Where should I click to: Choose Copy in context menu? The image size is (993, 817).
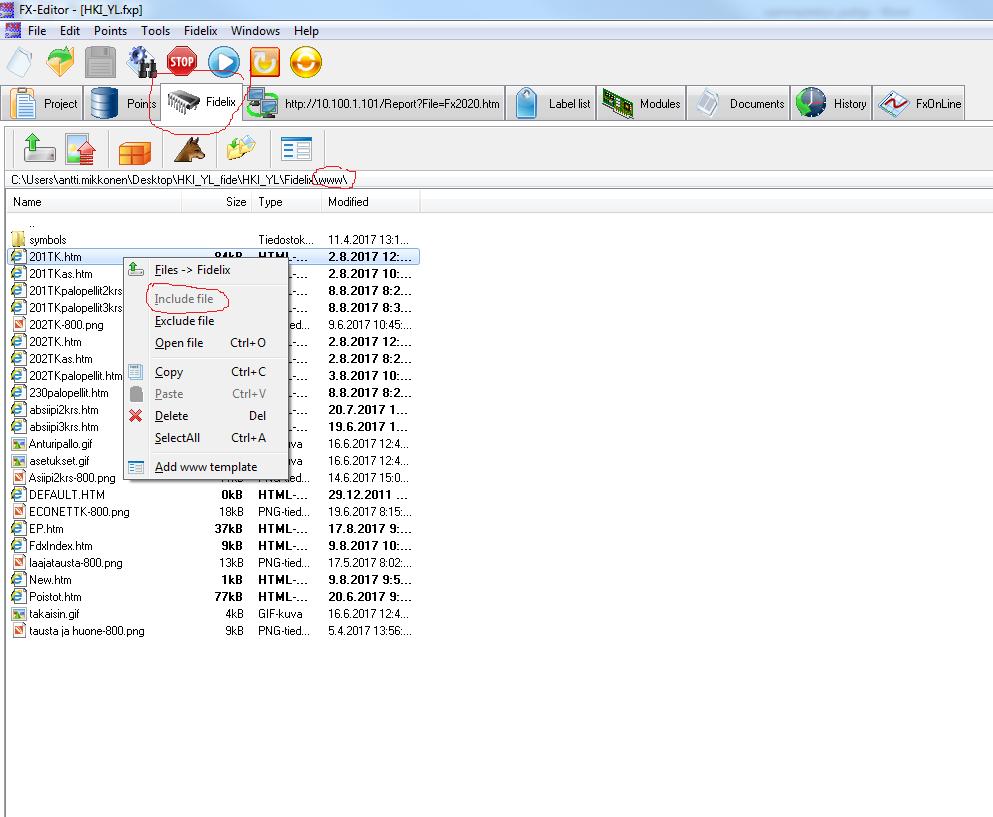(x=206, y=372)
